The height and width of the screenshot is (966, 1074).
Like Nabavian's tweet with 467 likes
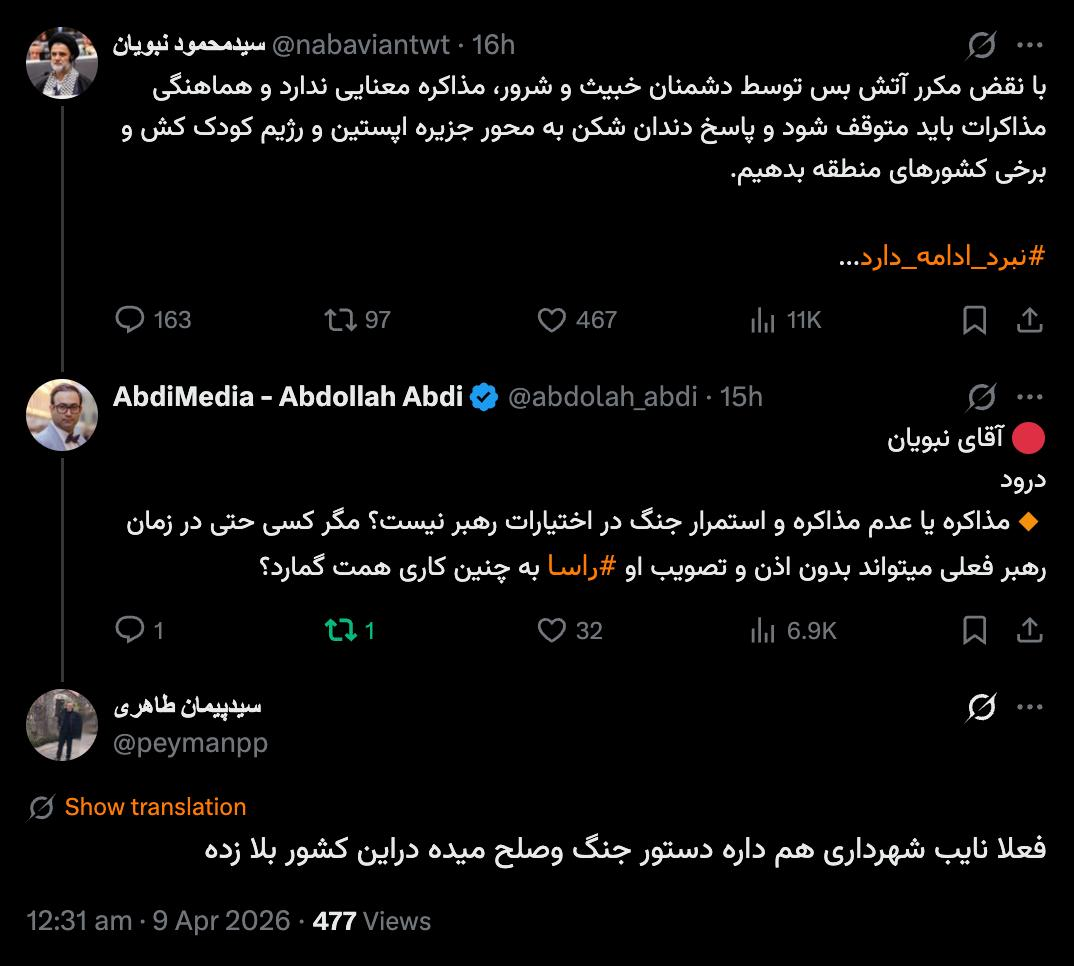pos(552,319)
